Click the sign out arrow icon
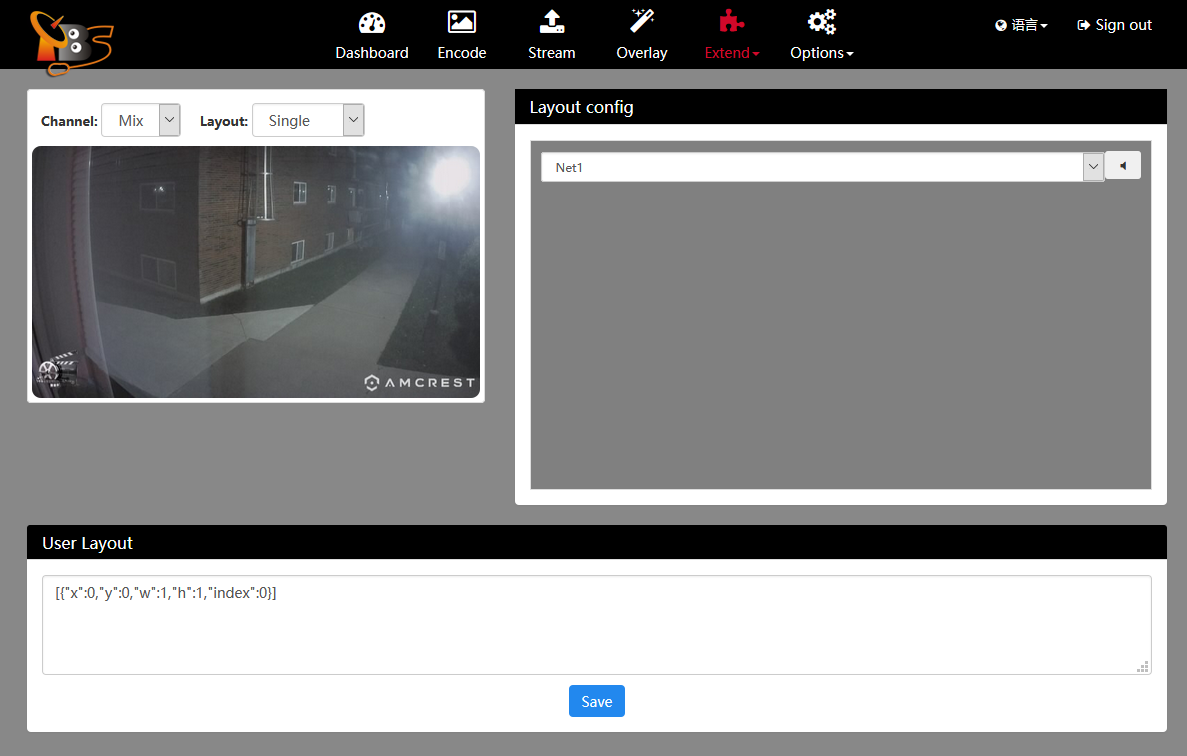The width and height of the screenshot is (1187, 756). 1083,26
